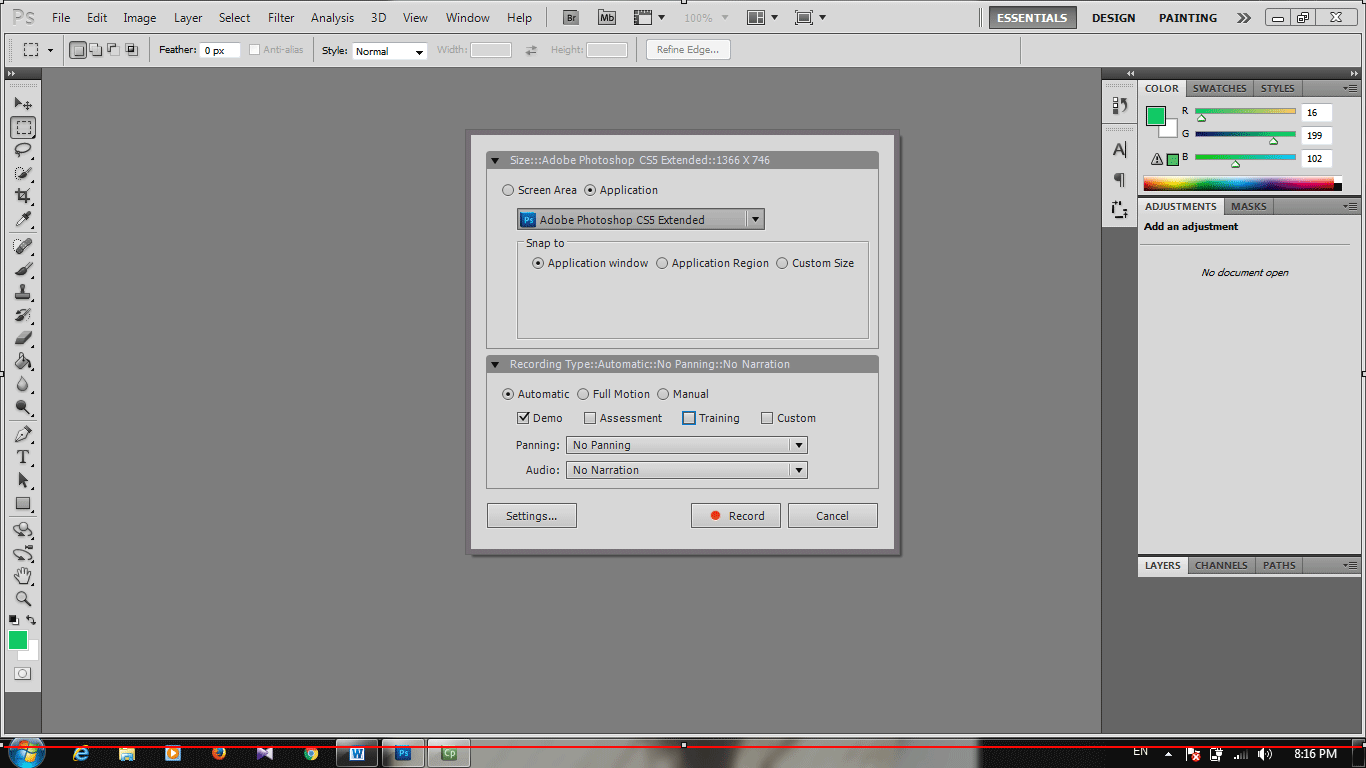Click the green foreground swatch in Color panel

(x=1156, y=116)
